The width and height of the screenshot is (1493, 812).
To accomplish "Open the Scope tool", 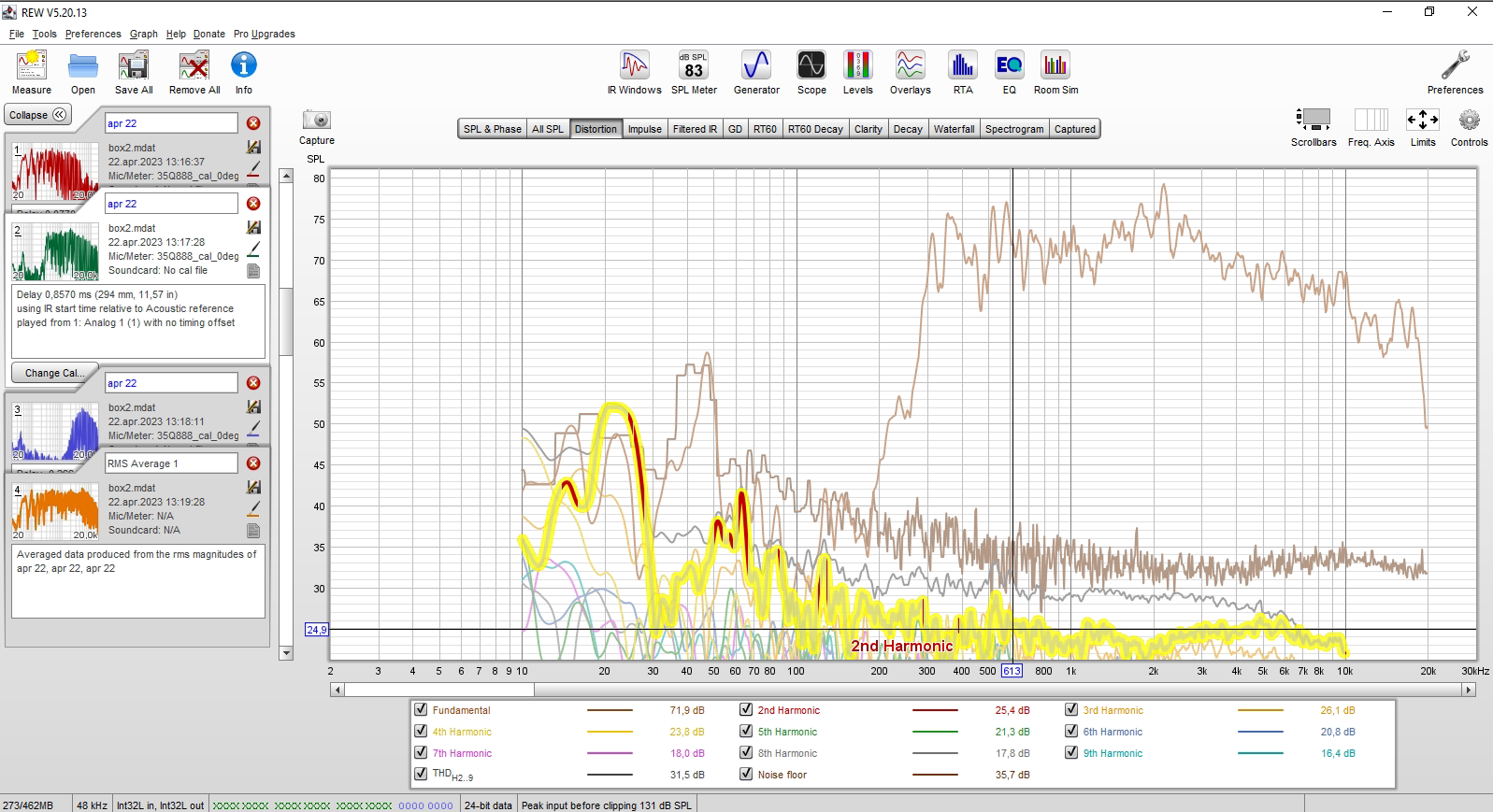I will coord(811,65).
